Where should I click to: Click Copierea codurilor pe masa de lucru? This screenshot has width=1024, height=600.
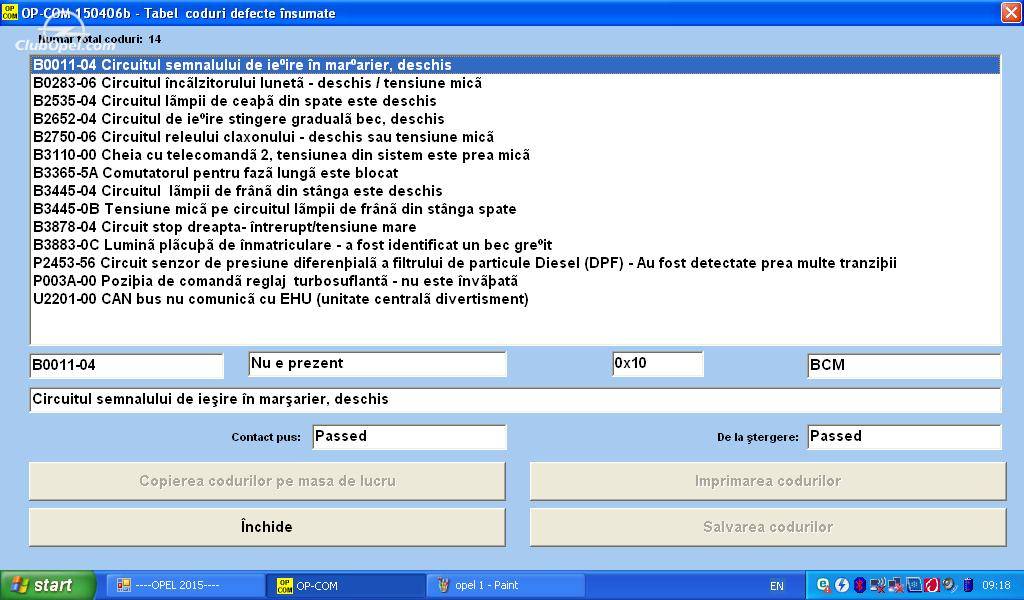pyautogui.click(x=267, y=481)
